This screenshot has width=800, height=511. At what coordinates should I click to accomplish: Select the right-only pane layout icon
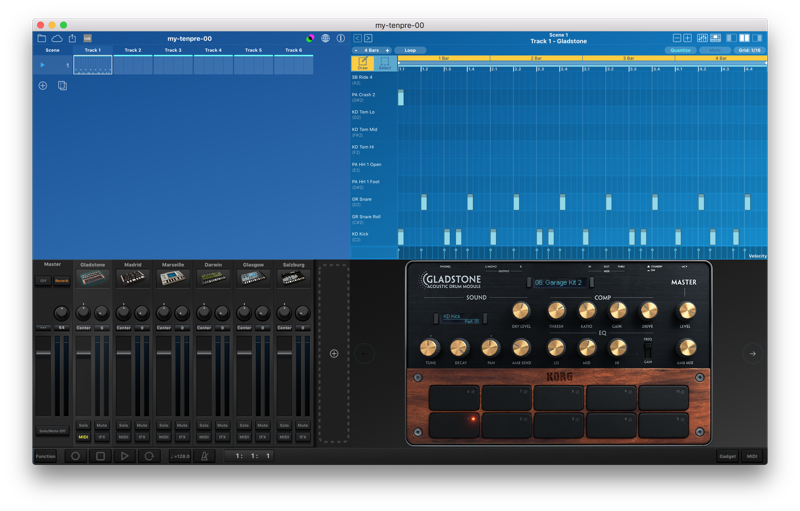pos(758,38)
